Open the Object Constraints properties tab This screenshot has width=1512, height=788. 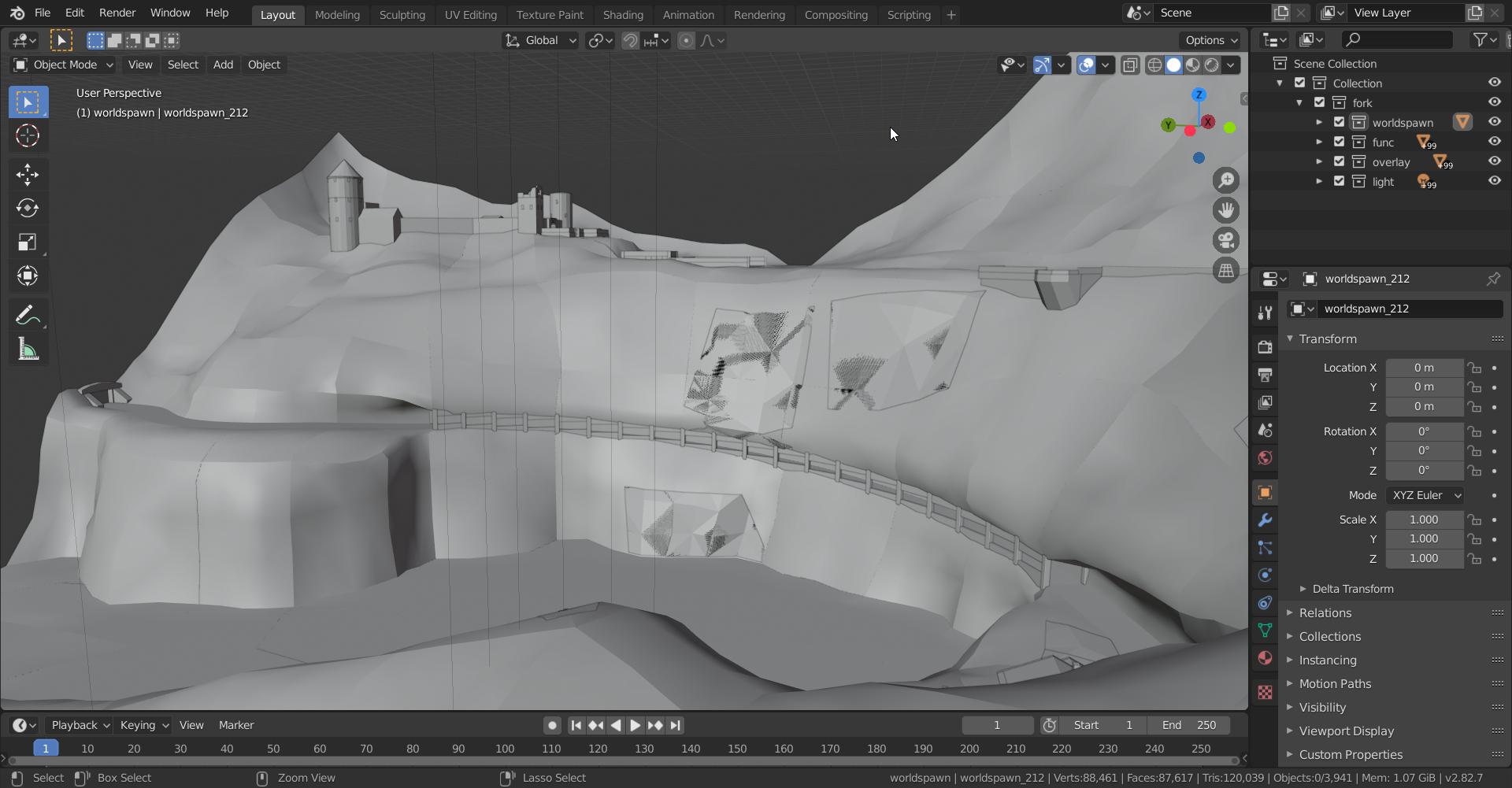click(1265, 603)
